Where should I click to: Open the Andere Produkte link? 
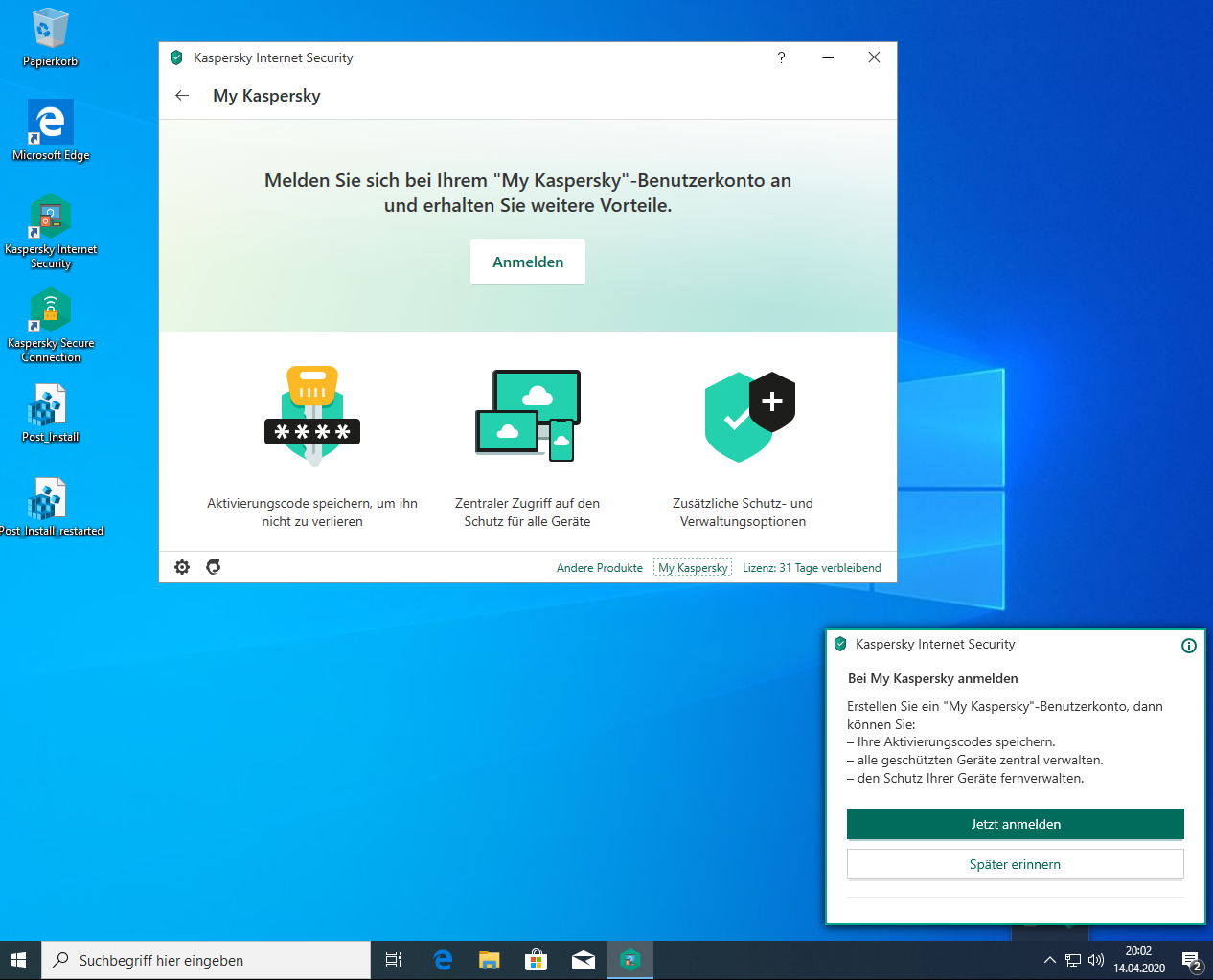[x=600, y=568]
